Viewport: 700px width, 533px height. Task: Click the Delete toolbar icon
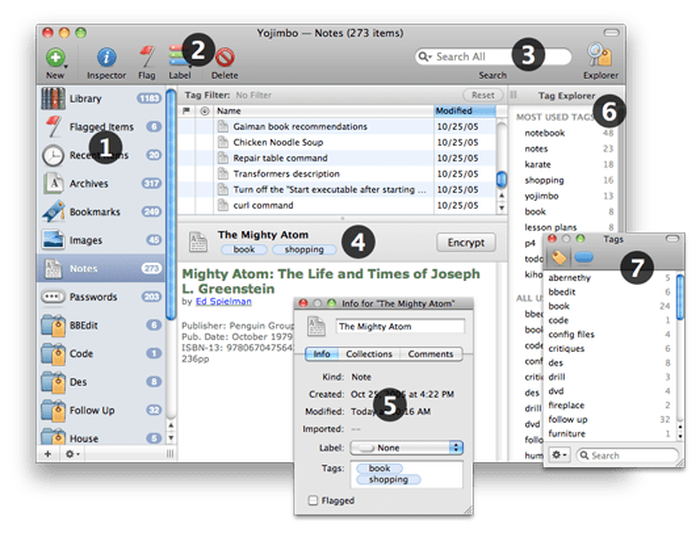[225, 58]
